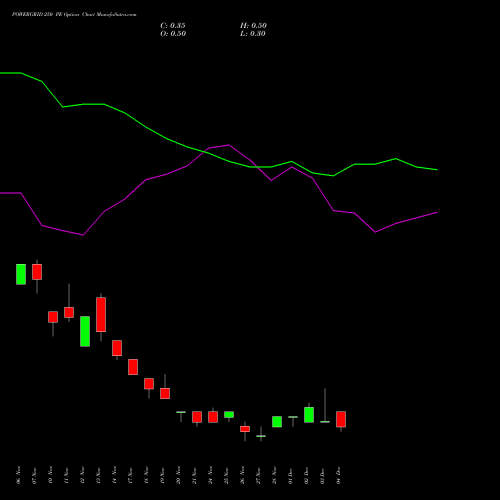Select the red candlestick for 24 Nov
This screenshot has width=500, height=500.
point(213,417)
